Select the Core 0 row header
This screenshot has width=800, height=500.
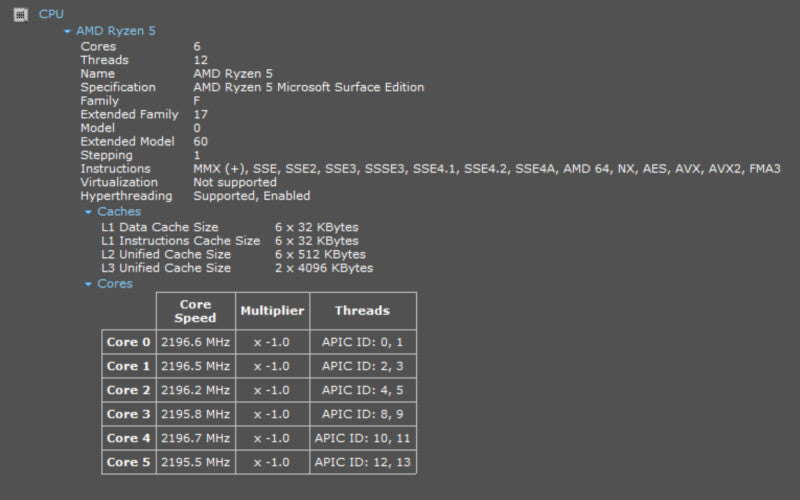pos(129,342)
